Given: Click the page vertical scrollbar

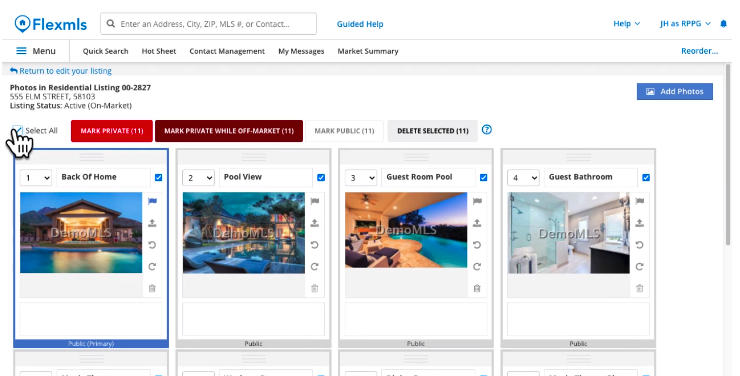Looking at the screenshot, I should pyautogui.click(x=728, y=155).
